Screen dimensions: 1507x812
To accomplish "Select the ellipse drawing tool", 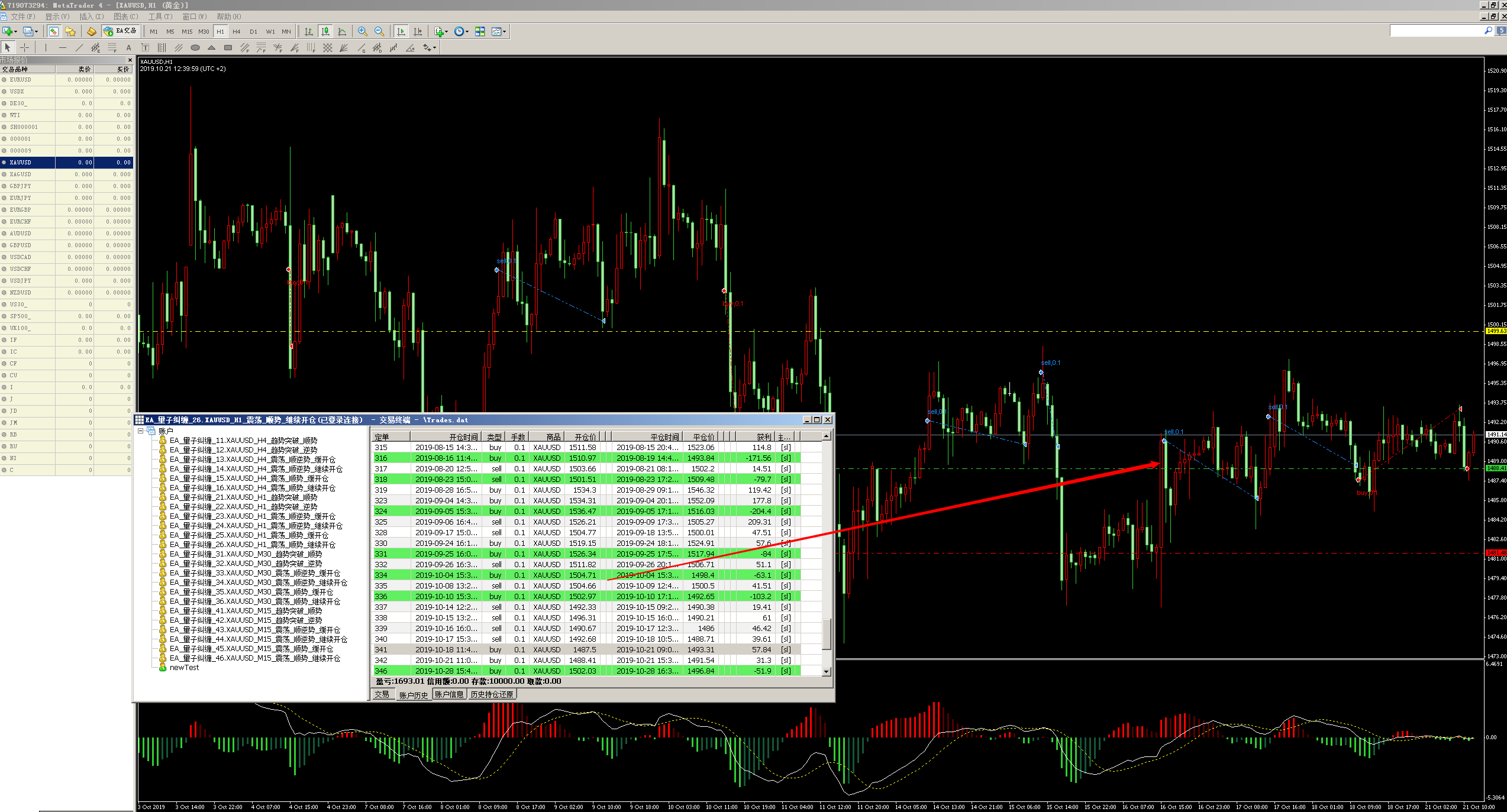I will point(195,48).
